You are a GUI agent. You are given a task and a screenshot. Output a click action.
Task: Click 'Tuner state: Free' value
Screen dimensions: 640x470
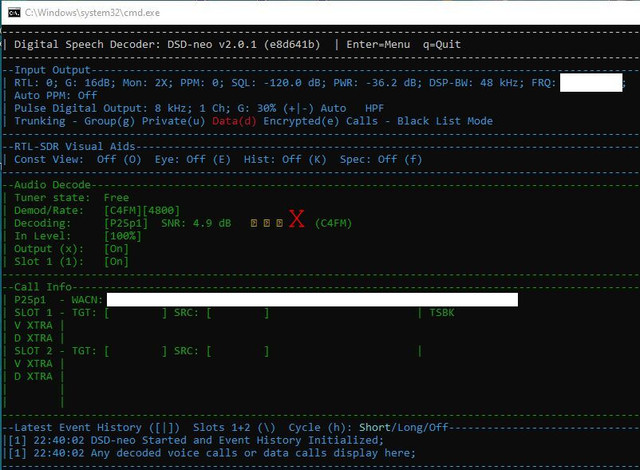pyautogui.click(x=116, y=197)
